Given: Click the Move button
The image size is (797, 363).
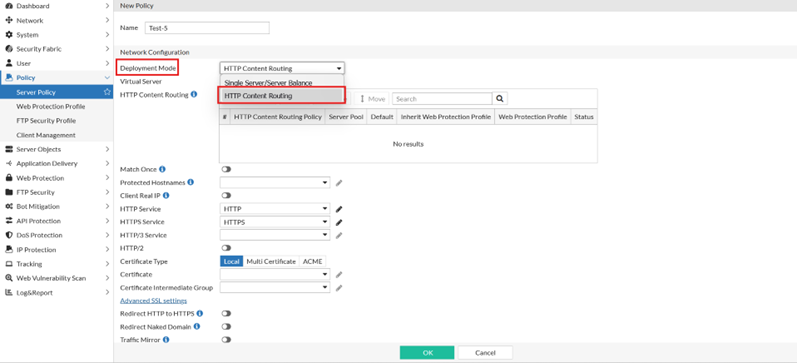Looking at the screenshot, I should point(372,99).
